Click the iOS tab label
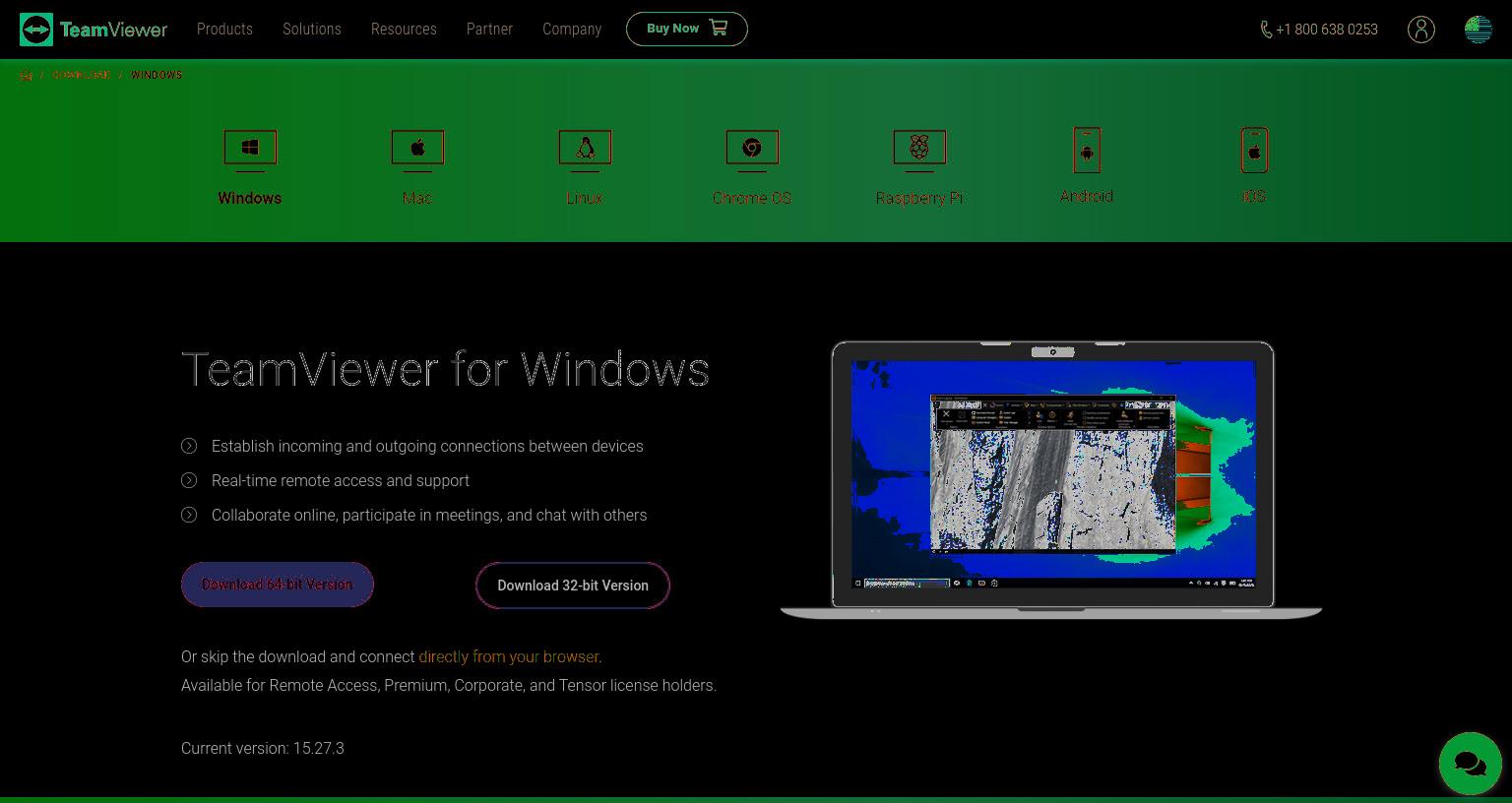 1254,196
